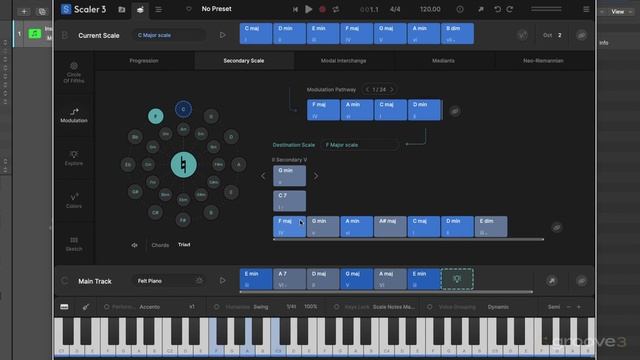Mute circle audio with speaker icon
The height and width of the screenshot is (360, 640).
tap(134, 245)
